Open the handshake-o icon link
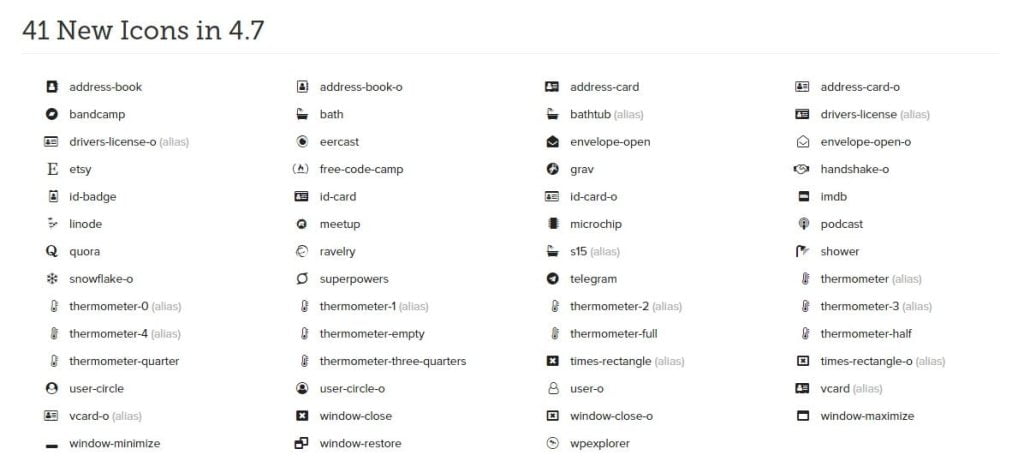The height and width of the screenshot is (473, 1024). click(x=854, y=169)
